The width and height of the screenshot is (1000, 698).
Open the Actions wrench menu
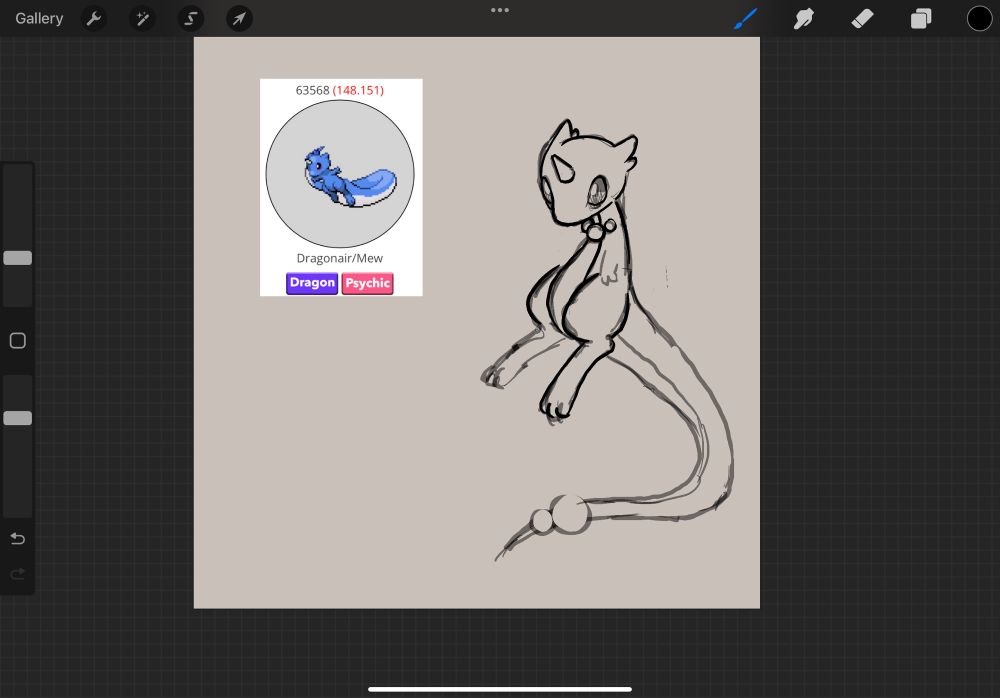pos(94,19)
